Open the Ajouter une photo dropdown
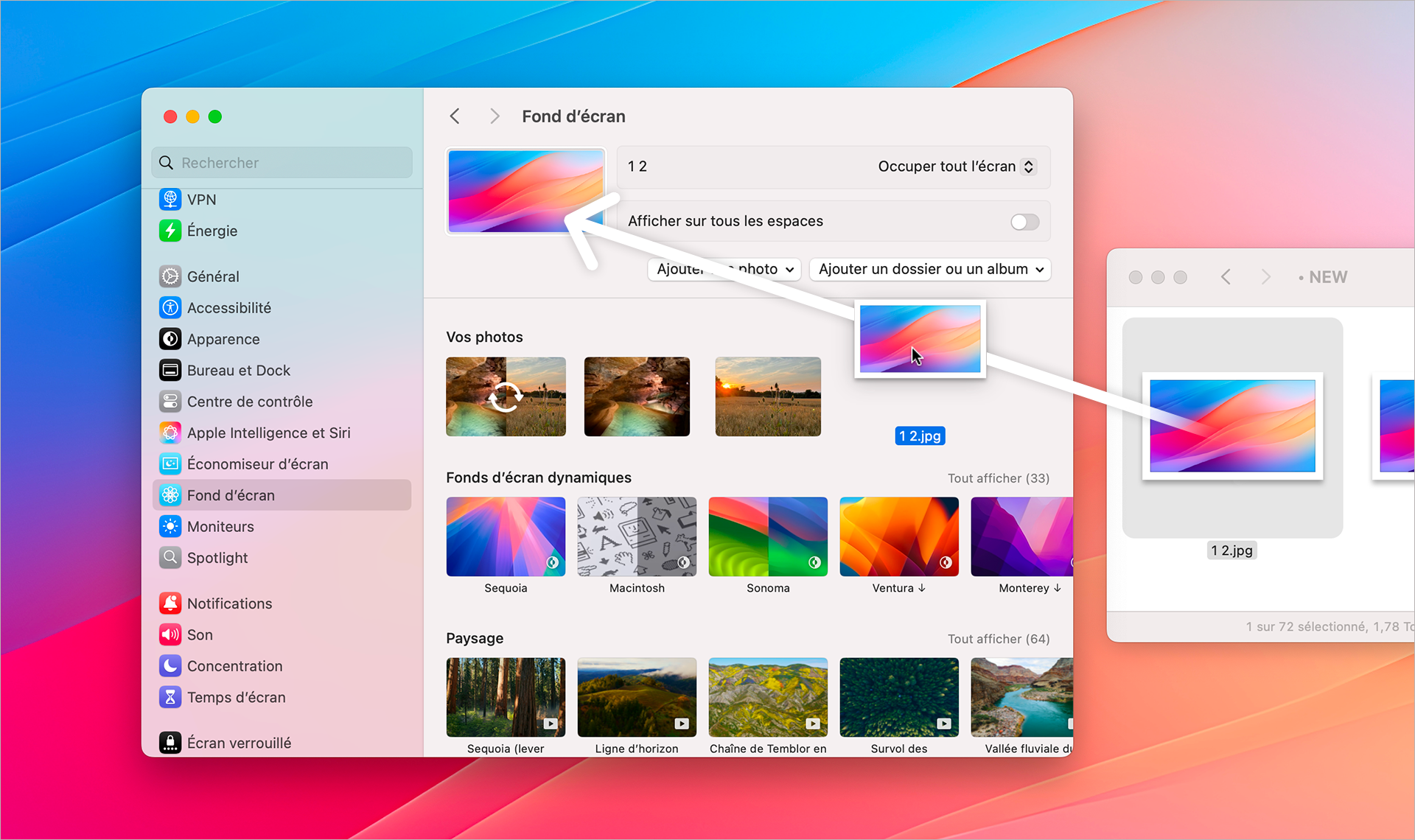The height and width of the screenshot is (840, 1415). pos(724,269)
